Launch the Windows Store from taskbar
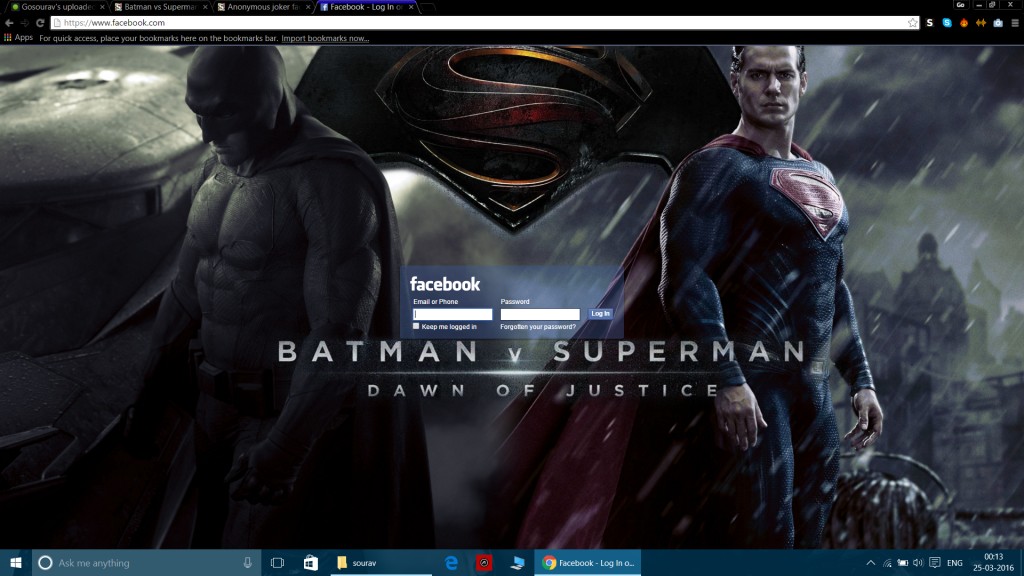The image size is (1024, 576). (x=313, y=563)
